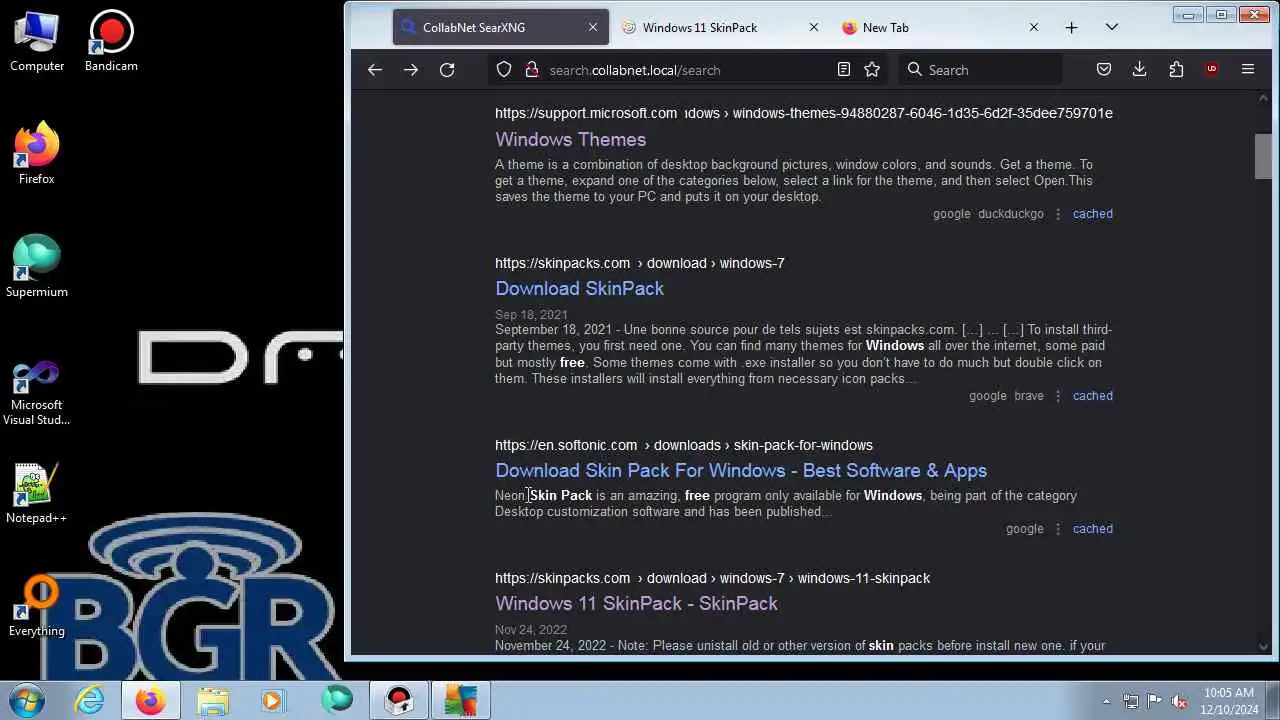Select the Everything desktop shortcut
Screen dimensions: 1280x720
click(37, 607)
